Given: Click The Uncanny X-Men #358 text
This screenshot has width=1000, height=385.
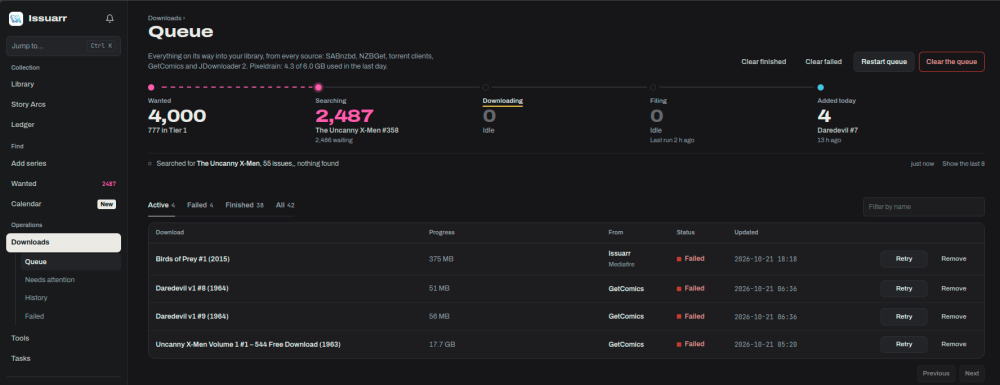Looking at the screenshot, I should click(357, 130).
